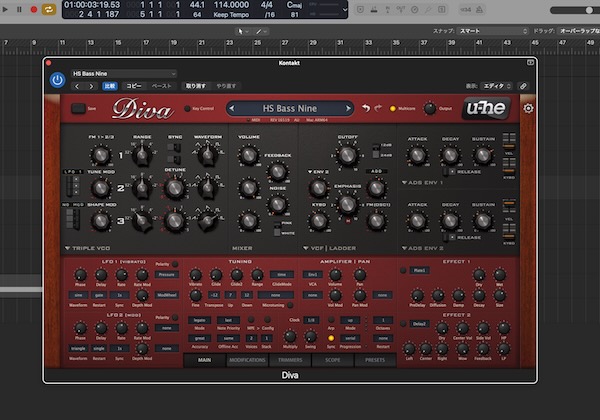600x420 pixels.
Task: Toggle LFO 2 Polarity button
Action: pyautogui.click(x=175, y=317)
